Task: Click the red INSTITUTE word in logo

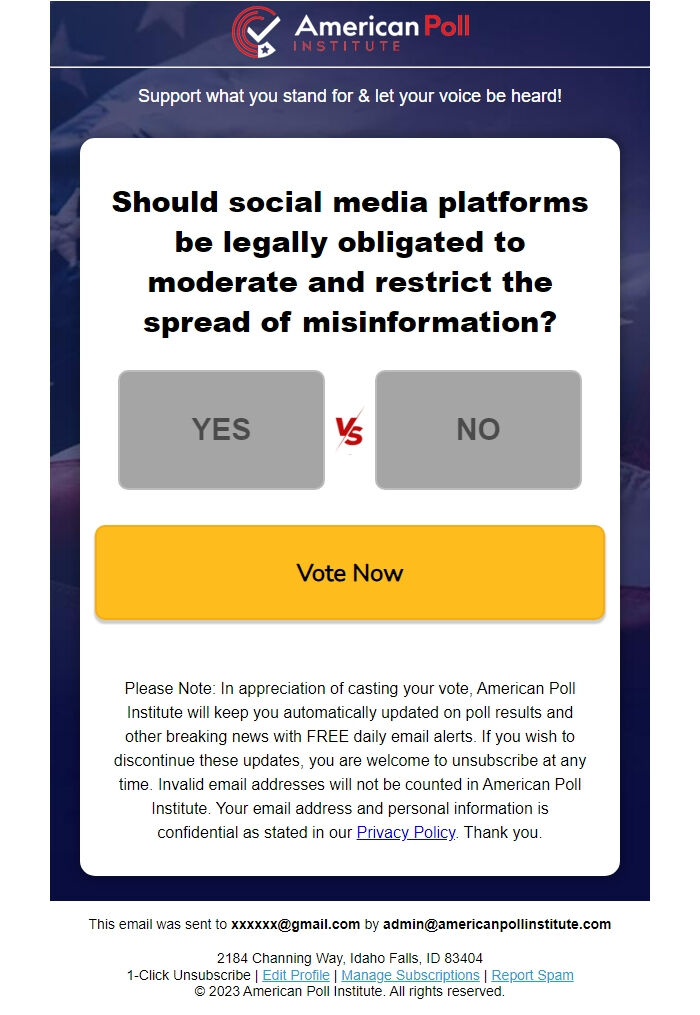Action: (347, 46)
